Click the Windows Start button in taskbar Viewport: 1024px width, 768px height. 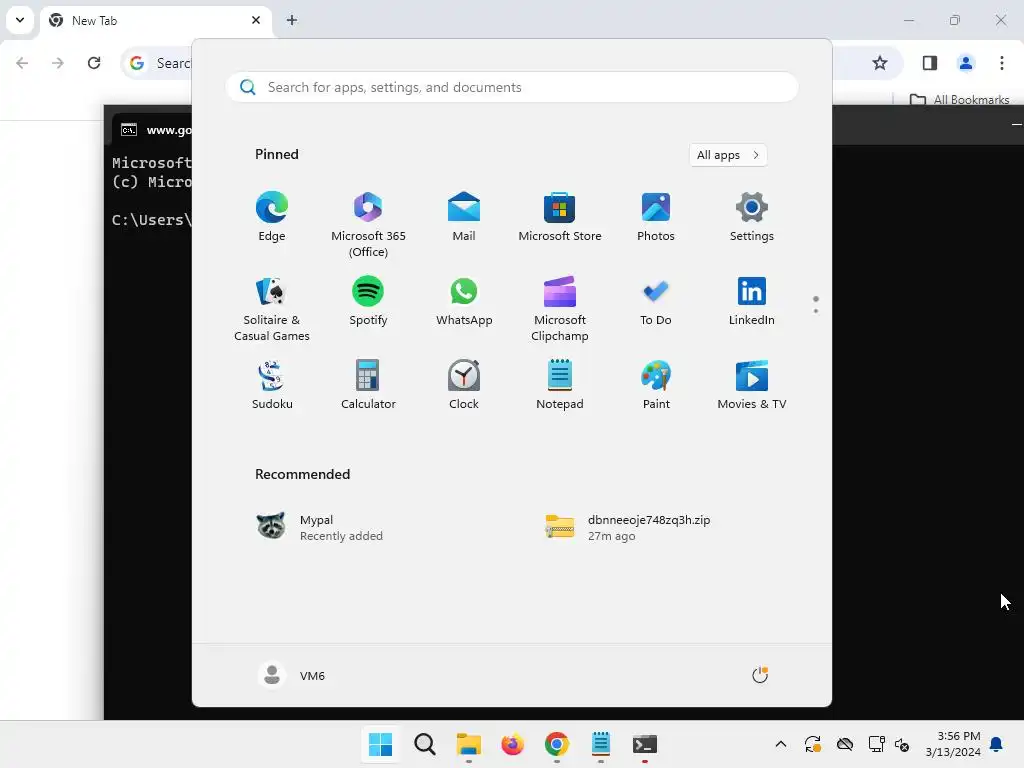click(380, 744)
